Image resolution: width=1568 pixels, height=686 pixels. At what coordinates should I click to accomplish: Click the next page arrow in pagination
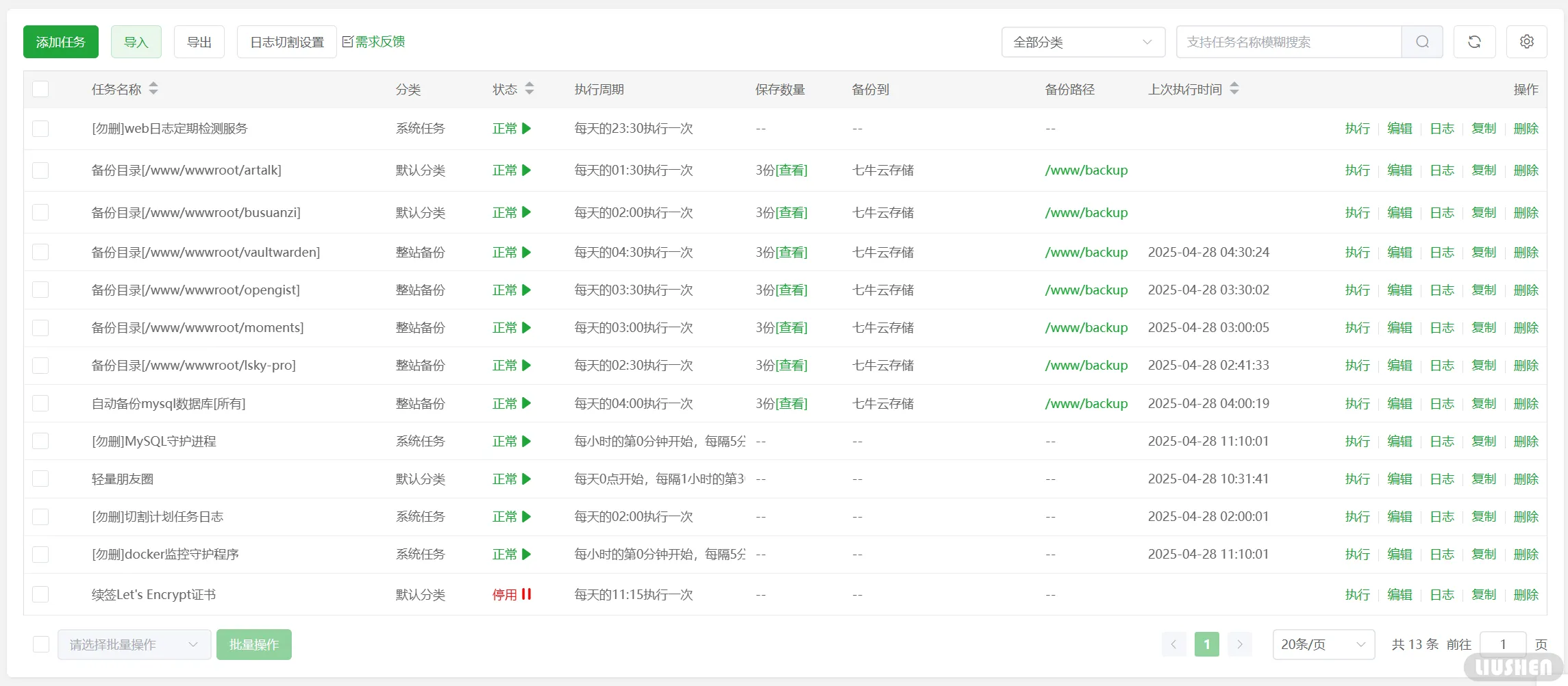tap(1239, 644)
